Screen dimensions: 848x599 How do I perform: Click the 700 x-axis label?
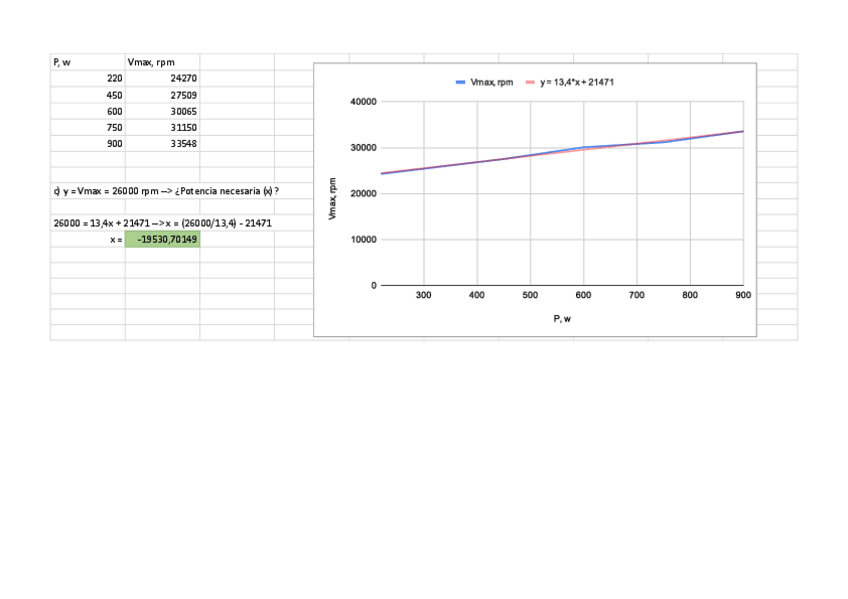coord(637,295)
